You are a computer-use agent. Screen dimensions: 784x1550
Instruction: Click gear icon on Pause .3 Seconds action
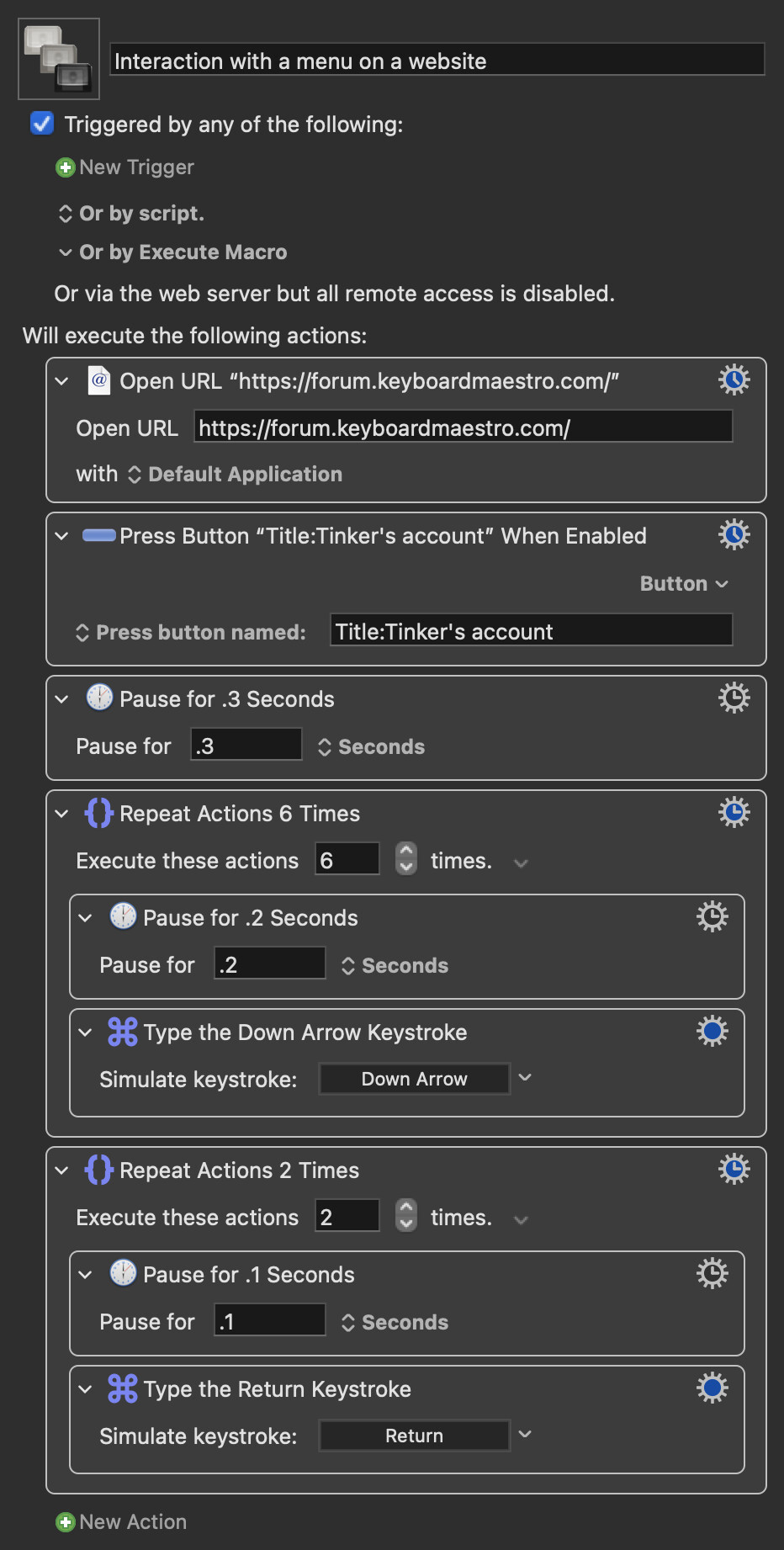(x=734, y=698)
